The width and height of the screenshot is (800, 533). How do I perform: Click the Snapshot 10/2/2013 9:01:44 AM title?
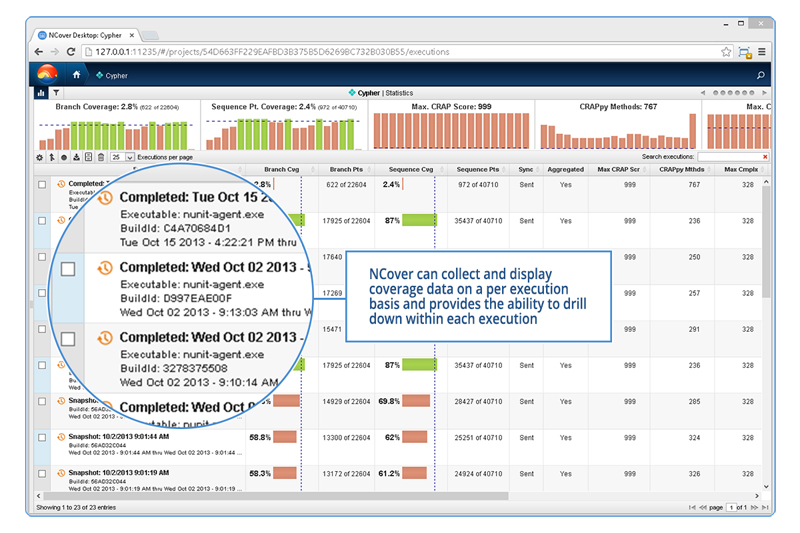tap(119, 437)
